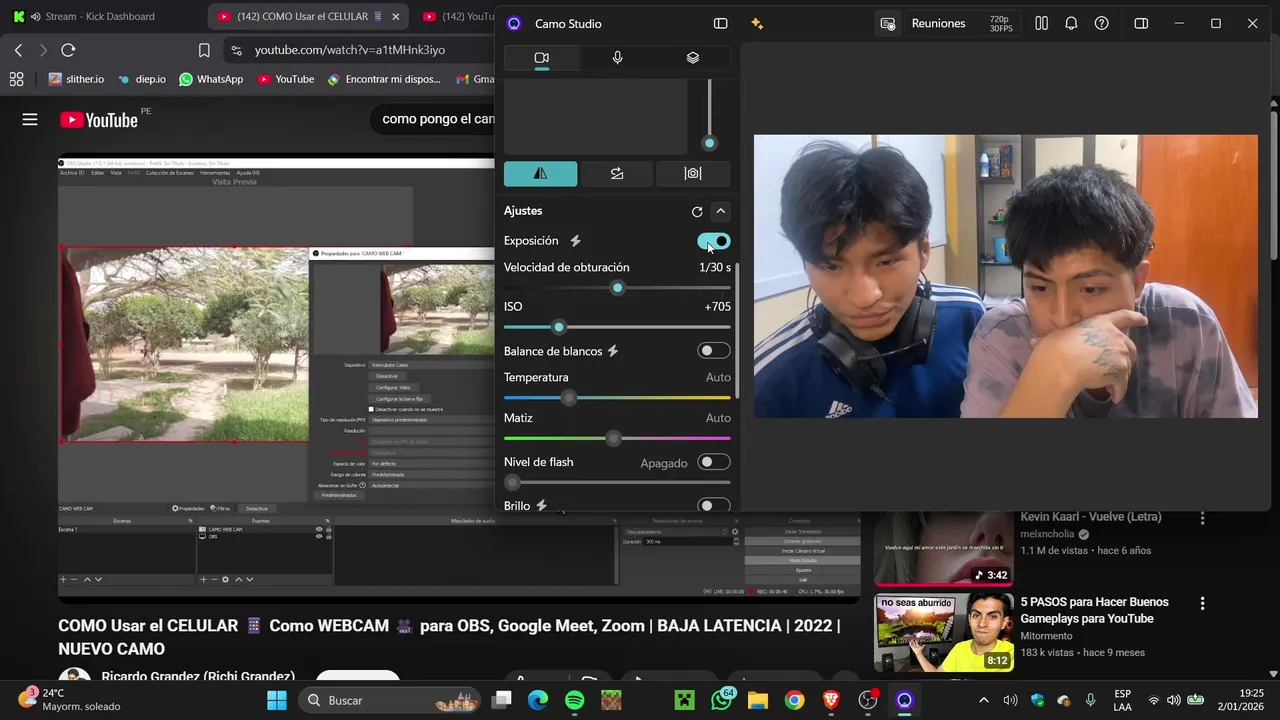This screenshot has height=720, width=1280.
Task: Adjust the Matiz color slider
Action: click(617, 438)
